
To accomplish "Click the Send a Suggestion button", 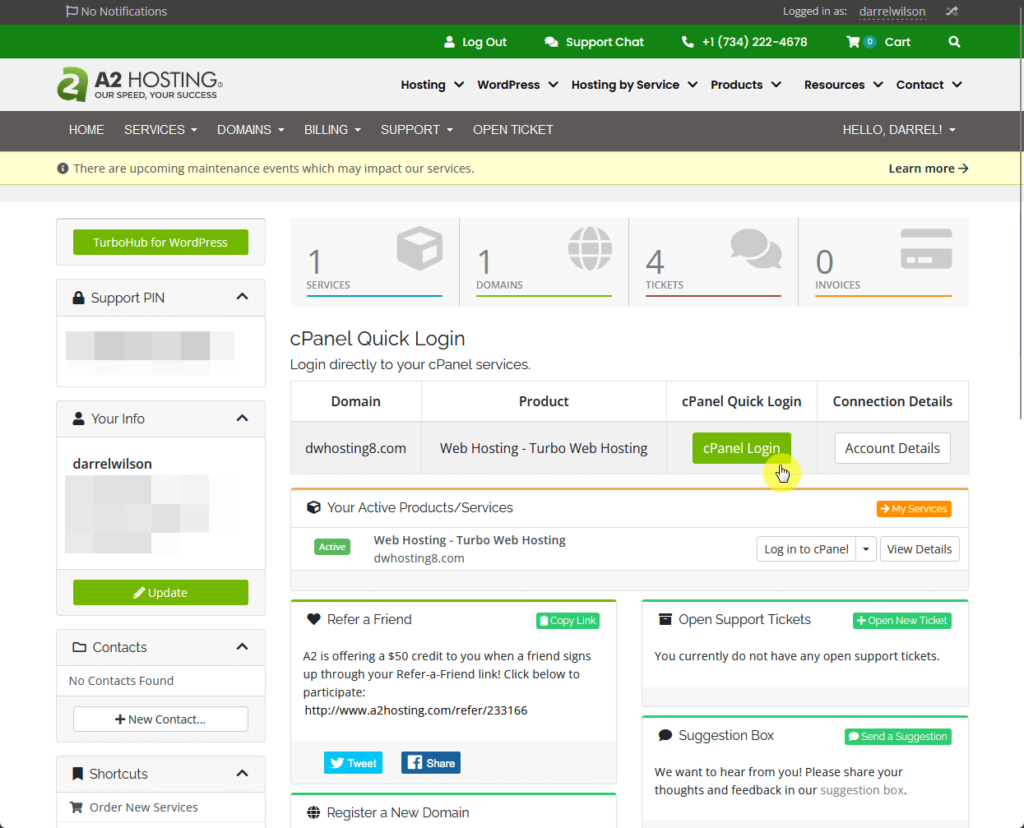I will tap(898, 737).
